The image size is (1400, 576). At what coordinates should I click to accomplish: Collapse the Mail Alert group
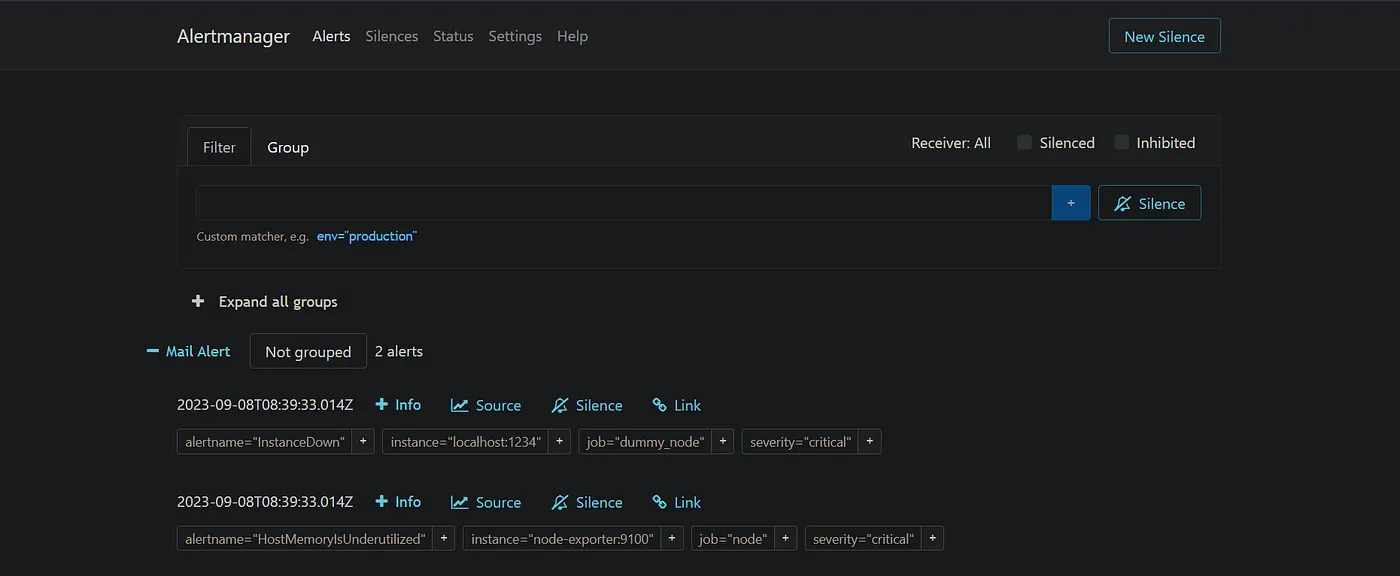tap(189, 351)
